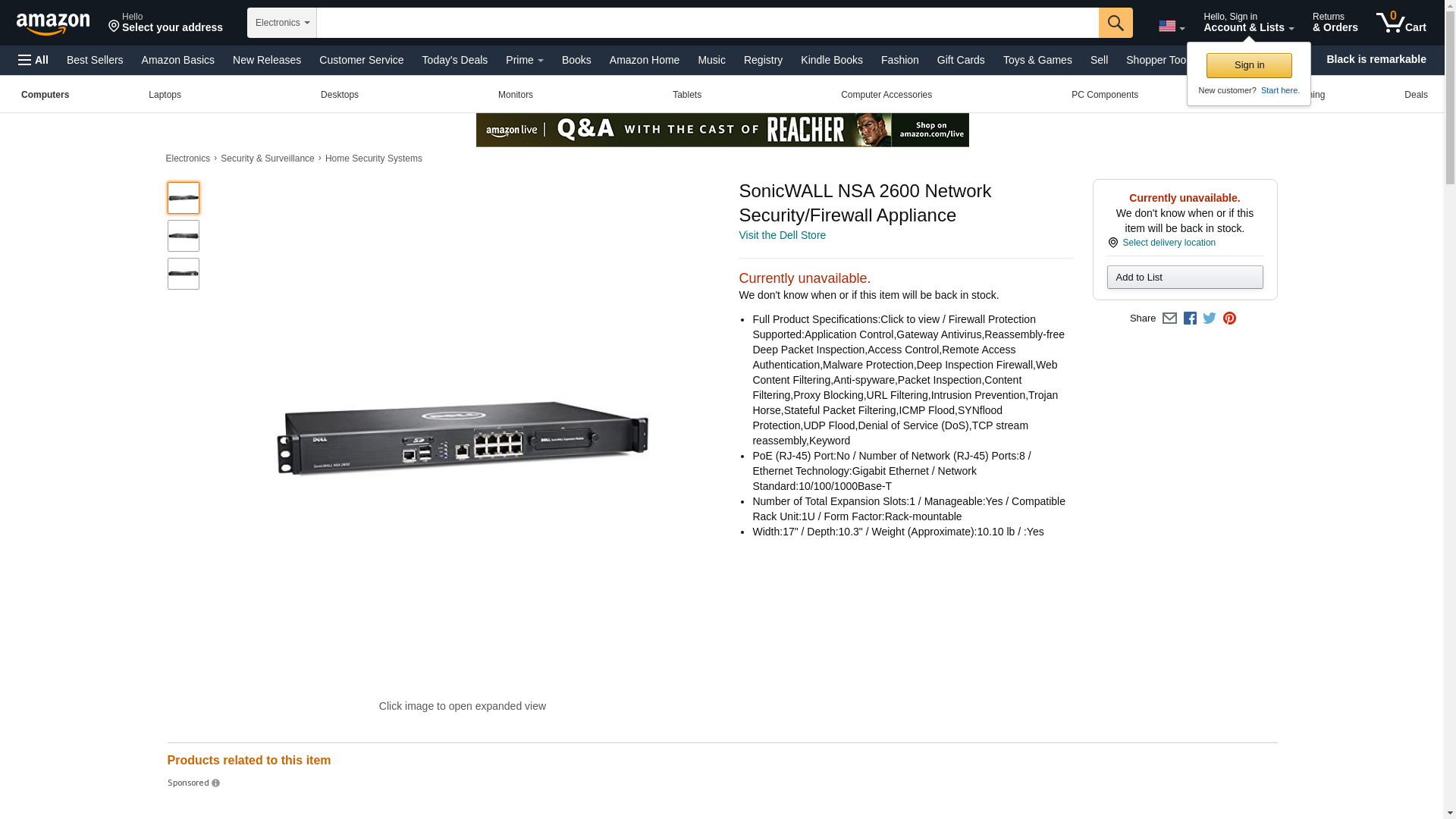Open the shopping cart icon

click(1401, 23)
